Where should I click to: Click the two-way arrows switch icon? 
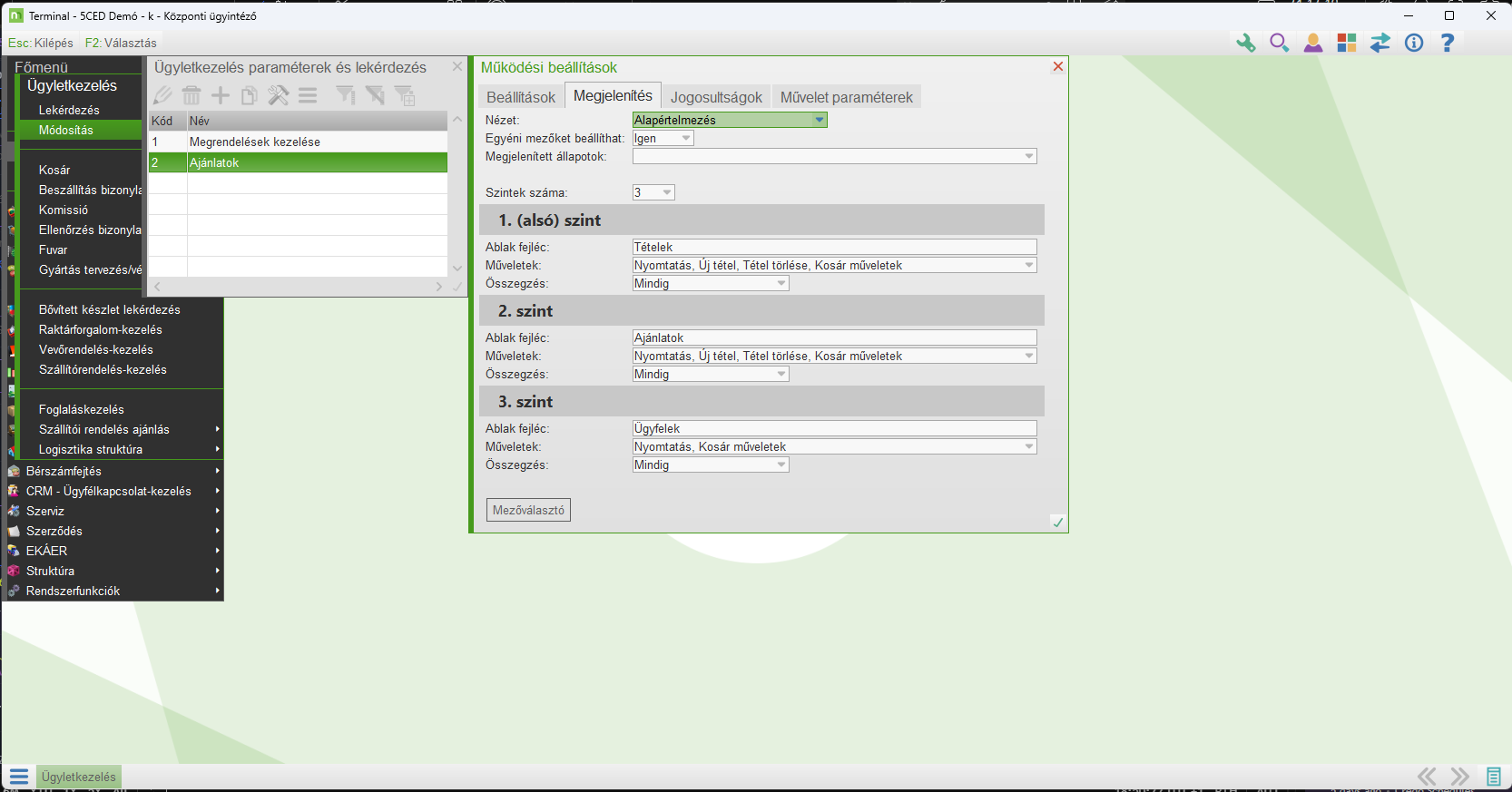[x=1379, y=43]
